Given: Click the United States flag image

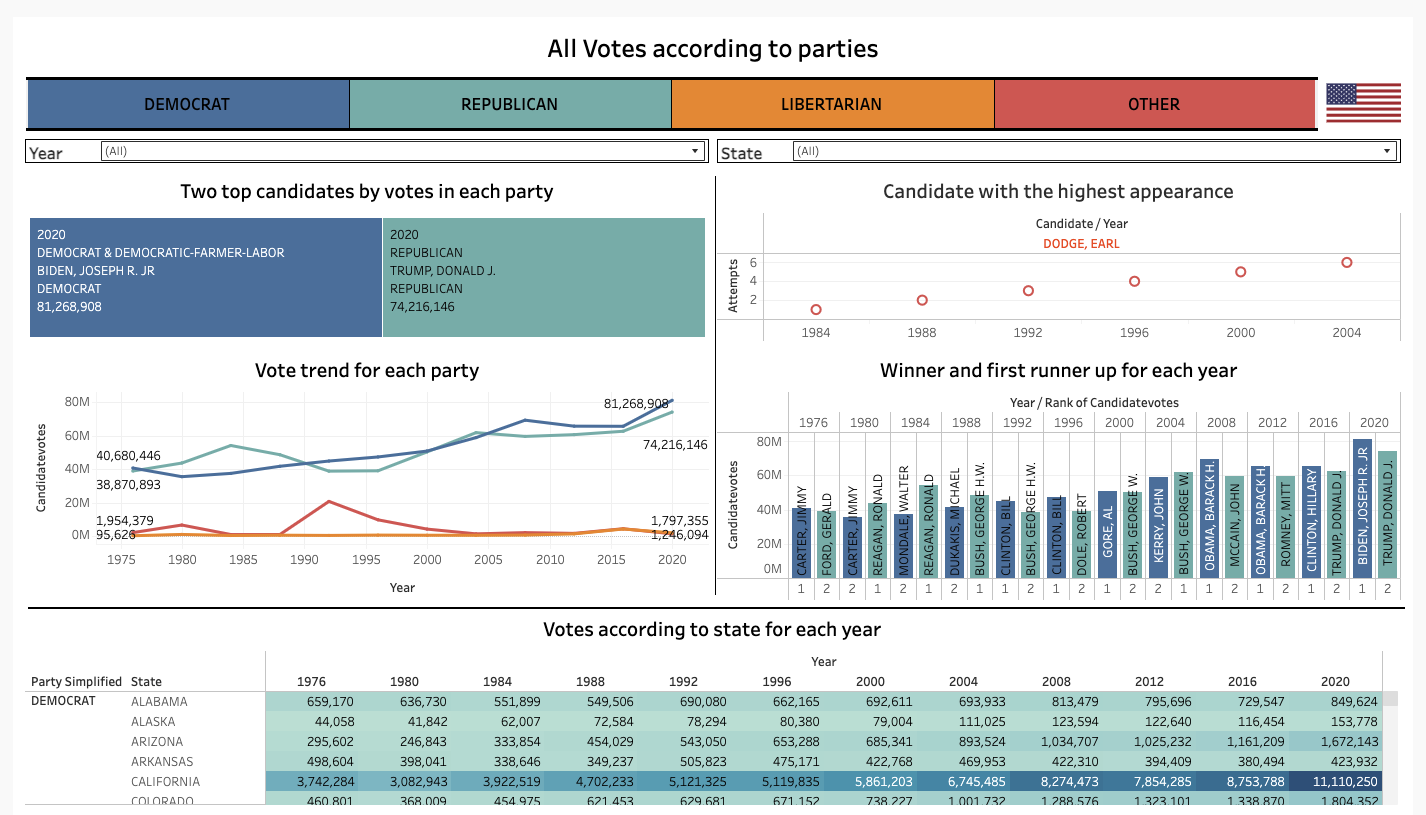Looking at the screenshot, I should [x=1363, y=103].
